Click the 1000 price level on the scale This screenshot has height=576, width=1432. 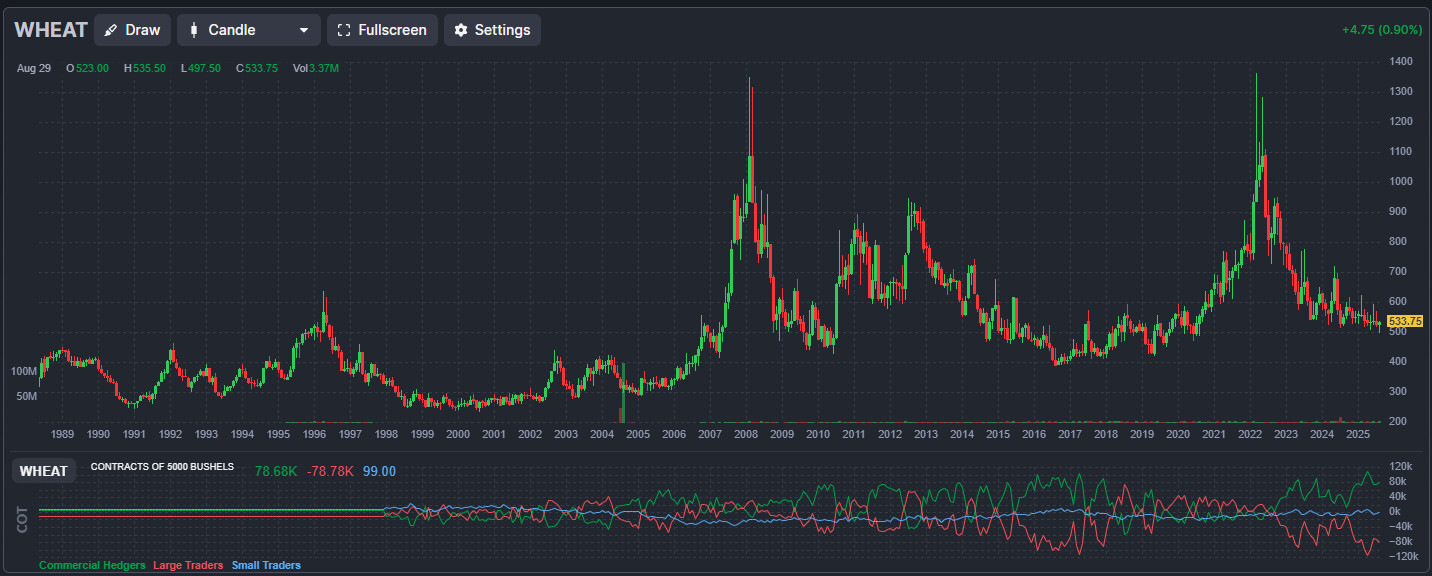click(1400, 181)
